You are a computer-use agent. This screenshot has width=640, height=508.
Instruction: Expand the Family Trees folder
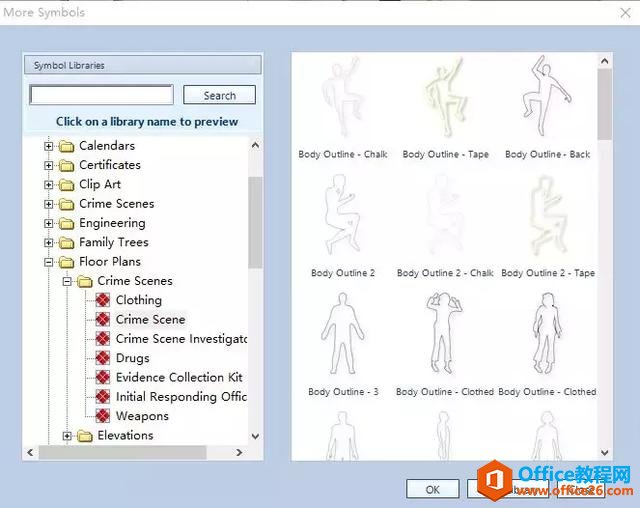[49, 243]
